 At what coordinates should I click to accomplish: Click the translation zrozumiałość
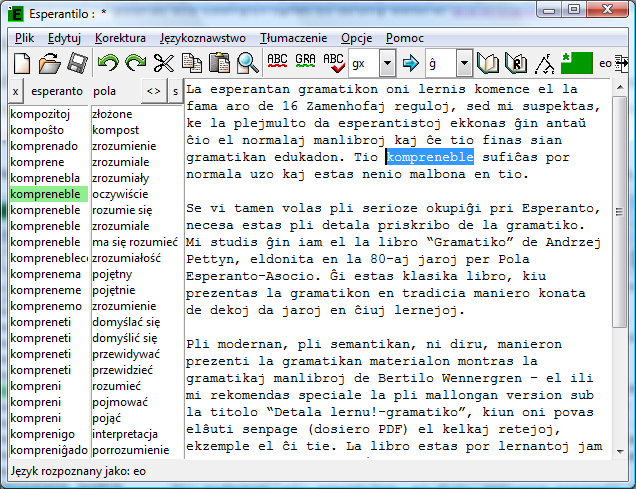pos(126,258)
